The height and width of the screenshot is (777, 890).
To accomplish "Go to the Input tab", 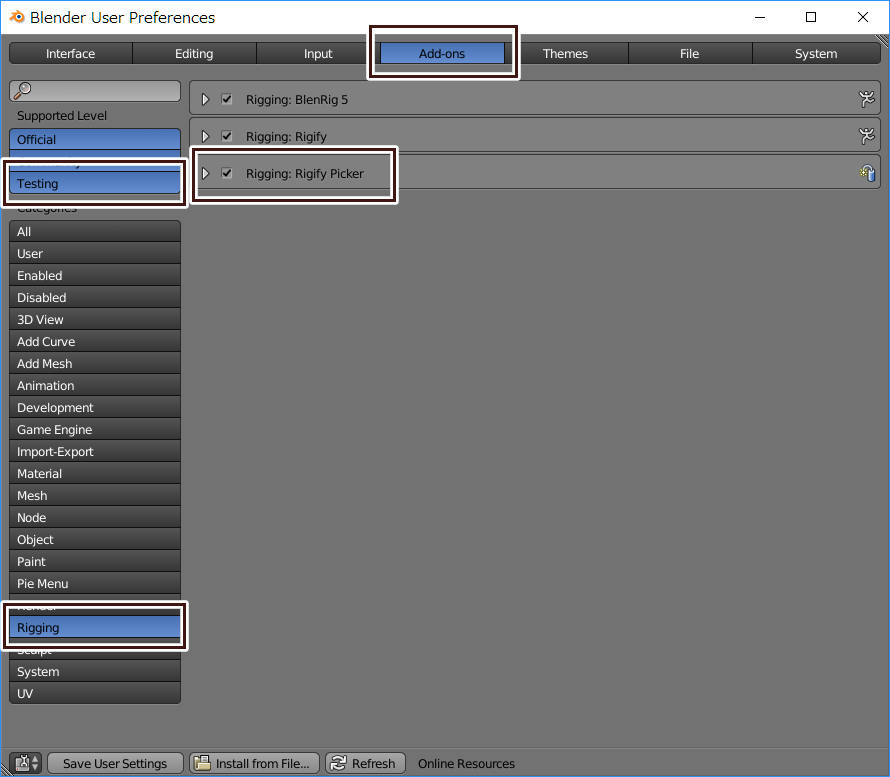I will coord(318,53).
